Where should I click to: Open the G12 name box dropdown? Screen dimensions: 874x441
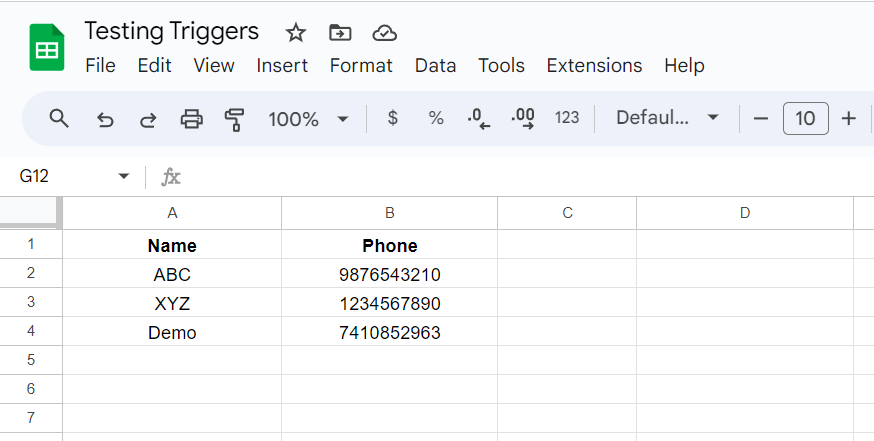(124, 176)
